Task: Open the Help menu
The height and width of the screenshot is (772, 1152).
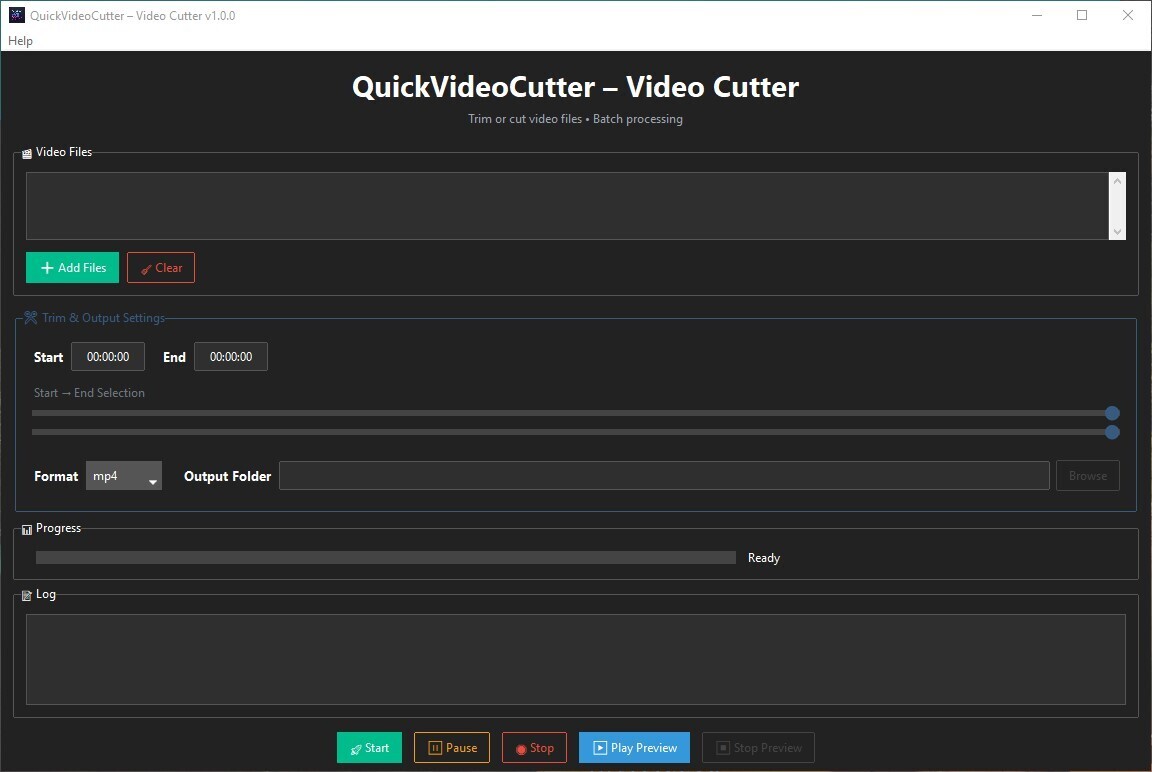Action: (x=20, y=40)
